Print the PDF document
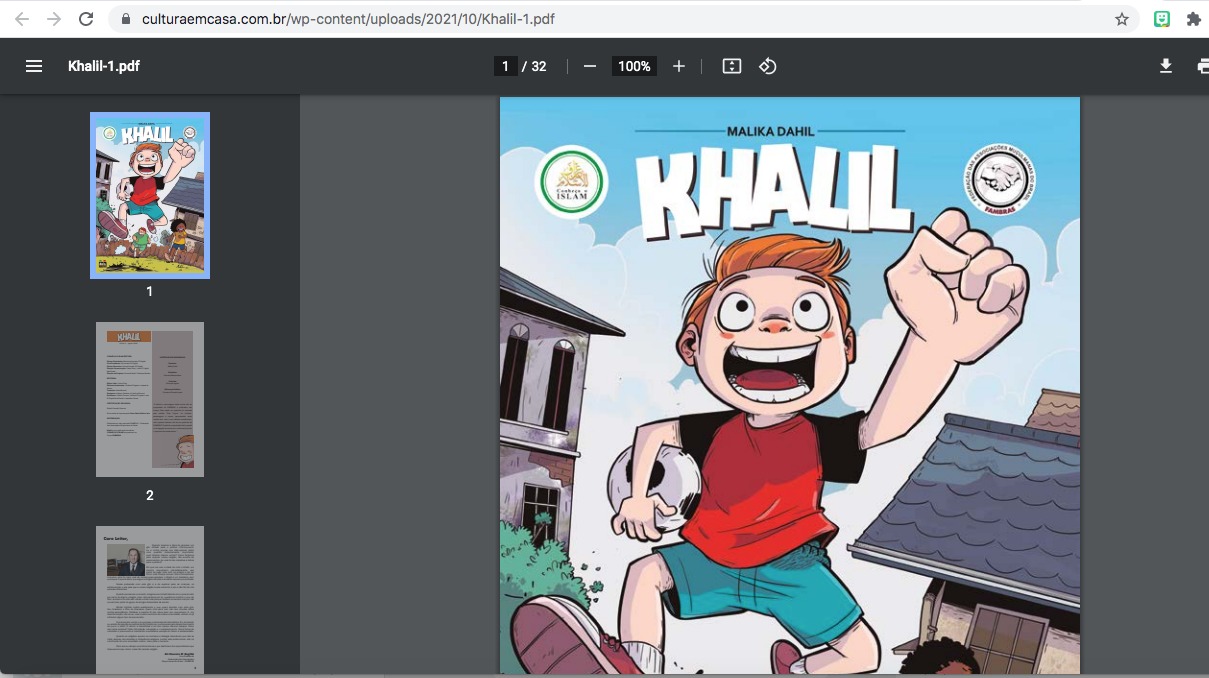 click(1201, 66)
